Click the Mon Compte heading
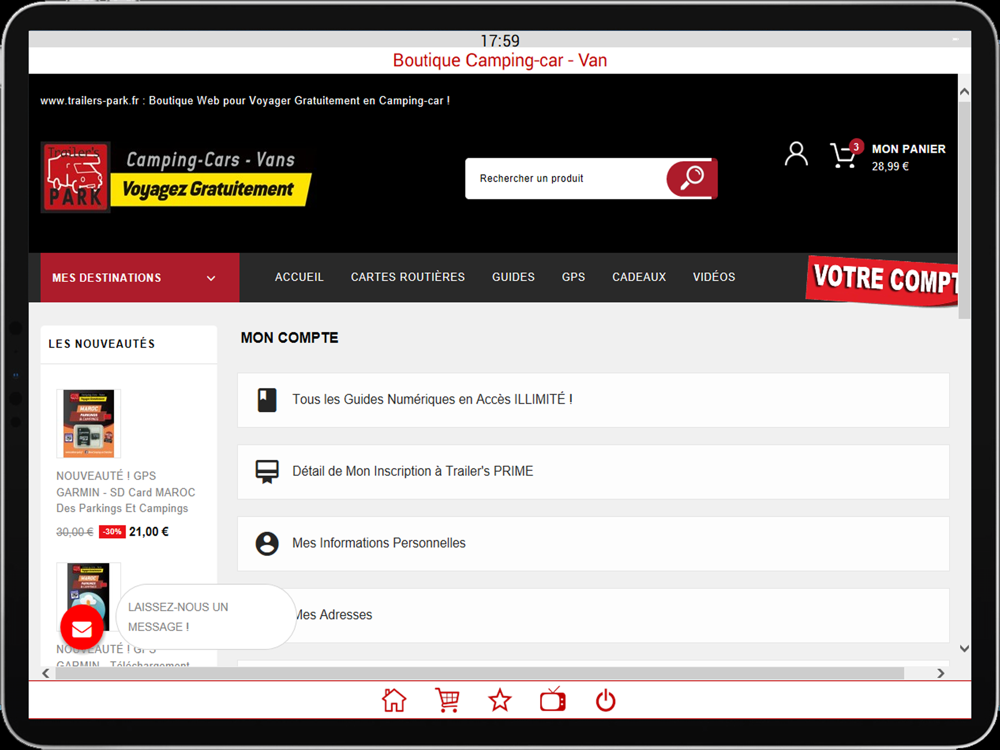The height and width of the screenshot is (750, 1000). (x=290, y=338)
